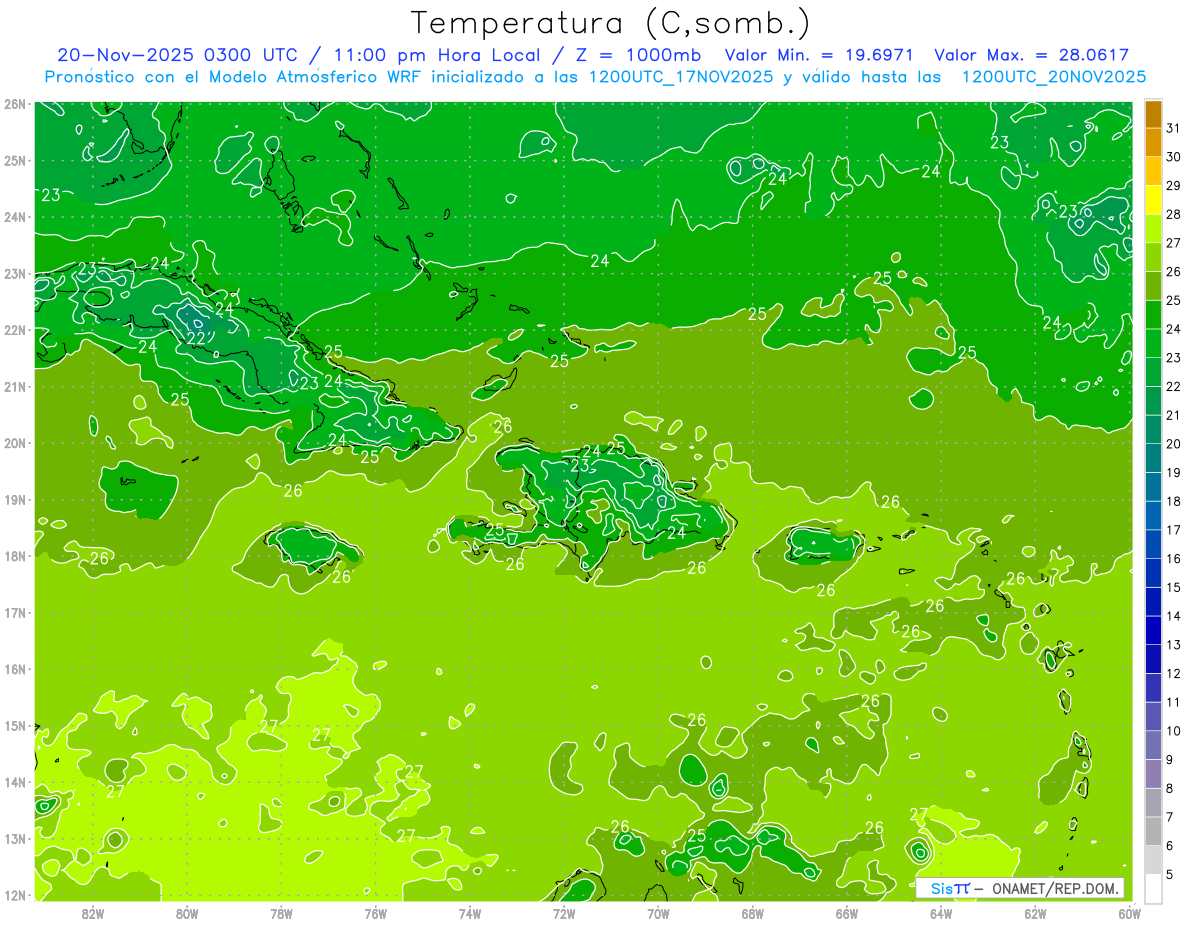Screen dimensions: 1200x927
Task: Click the 15N latitude axis label
Action: 14,725
